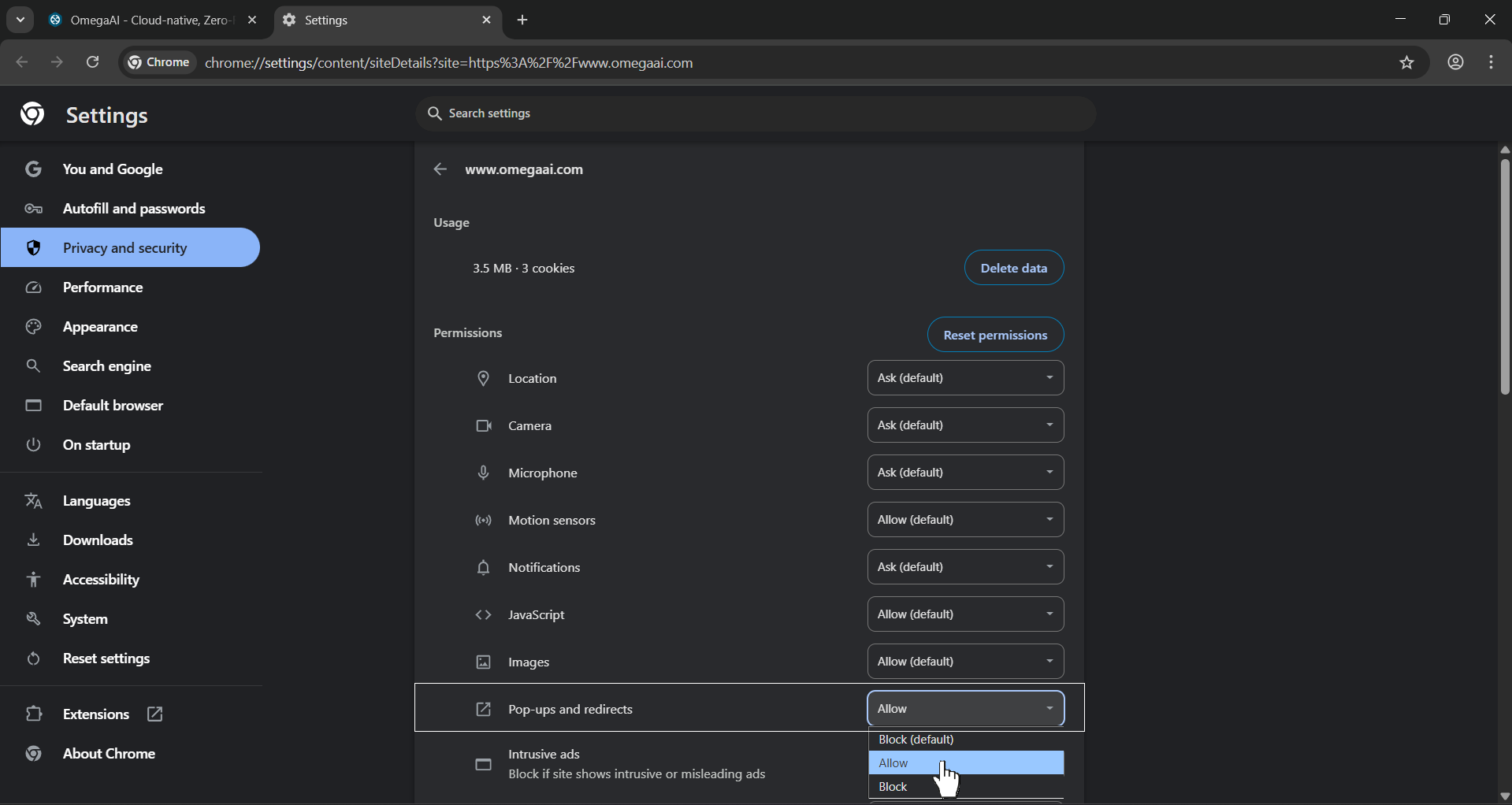Click the Microphone permission icon

tap(484, 473)
